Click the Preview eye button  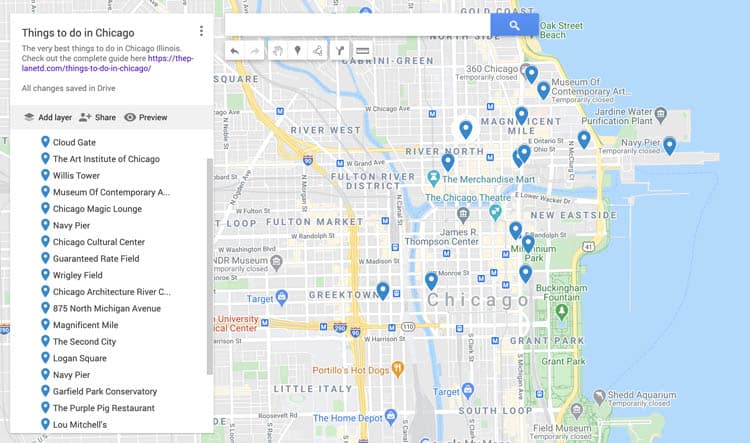pyautogui.click(x=146, y=117)
